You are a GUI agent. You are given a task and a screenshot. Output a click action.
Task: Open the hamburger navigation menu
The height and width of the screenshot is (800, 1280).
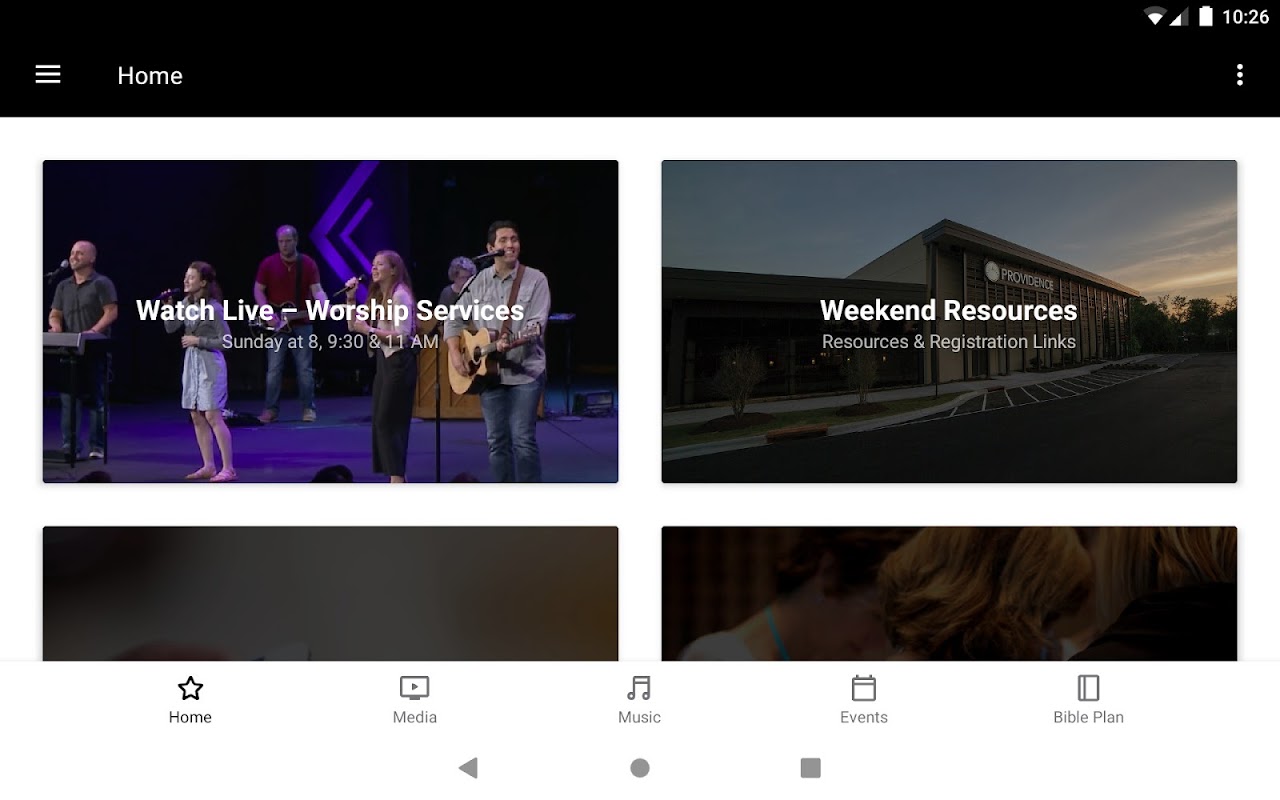coord(48,75)
